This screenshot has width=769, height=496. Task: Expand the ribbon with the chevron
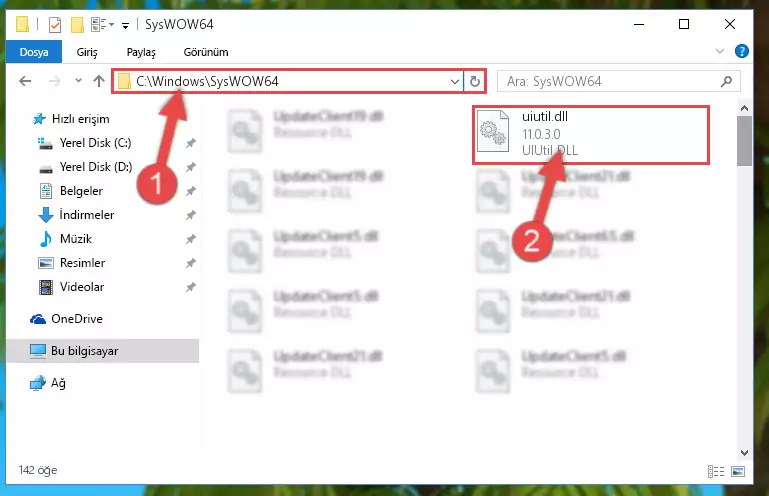[x=719, y=51]
